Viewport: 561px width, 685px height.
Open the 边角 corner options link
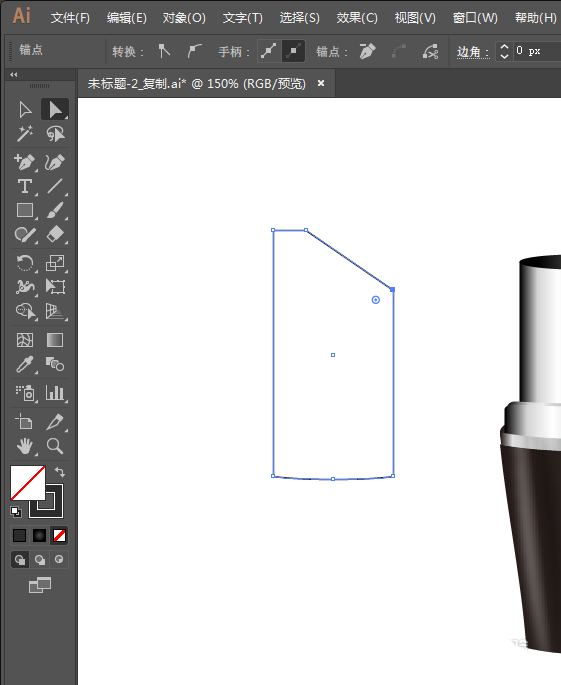[x=473, y=52]
